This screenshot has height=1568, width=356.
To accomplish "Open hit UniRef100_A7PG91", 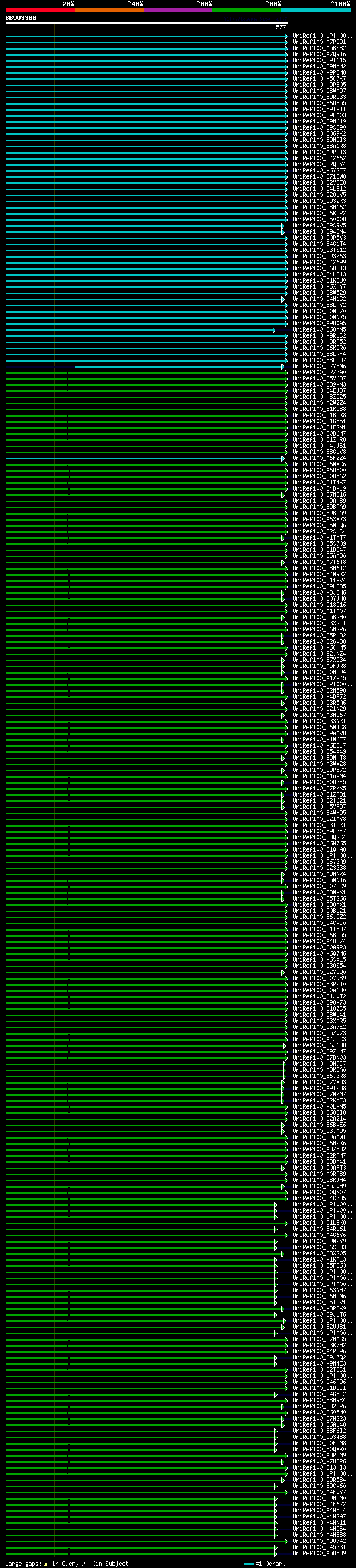I will (x=319, y=42).
